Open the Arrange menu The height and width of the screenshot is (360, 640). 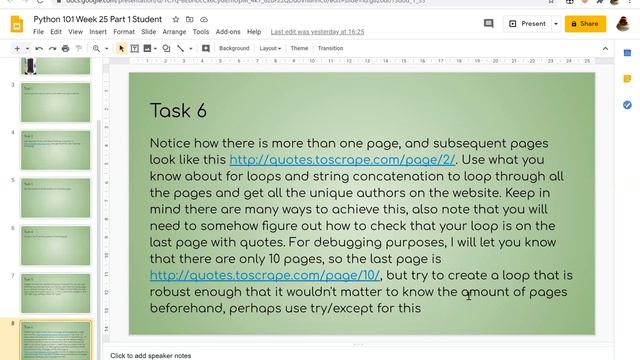(174, 32)
